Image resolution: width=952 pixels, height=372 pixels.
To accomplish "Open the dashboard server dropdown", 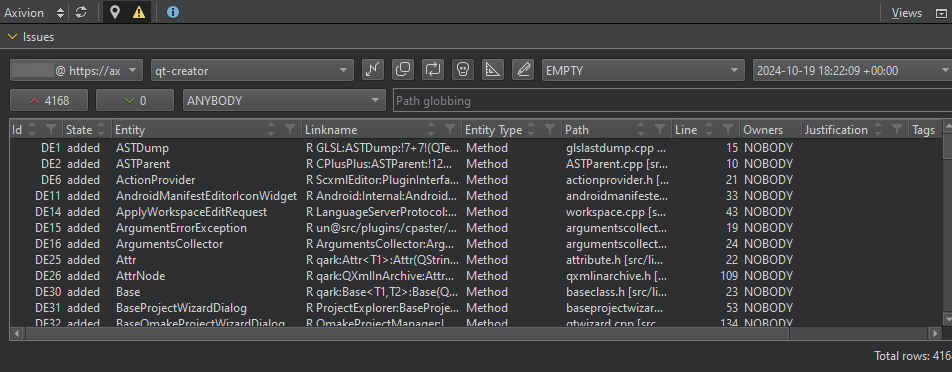I will click(76, 70).
